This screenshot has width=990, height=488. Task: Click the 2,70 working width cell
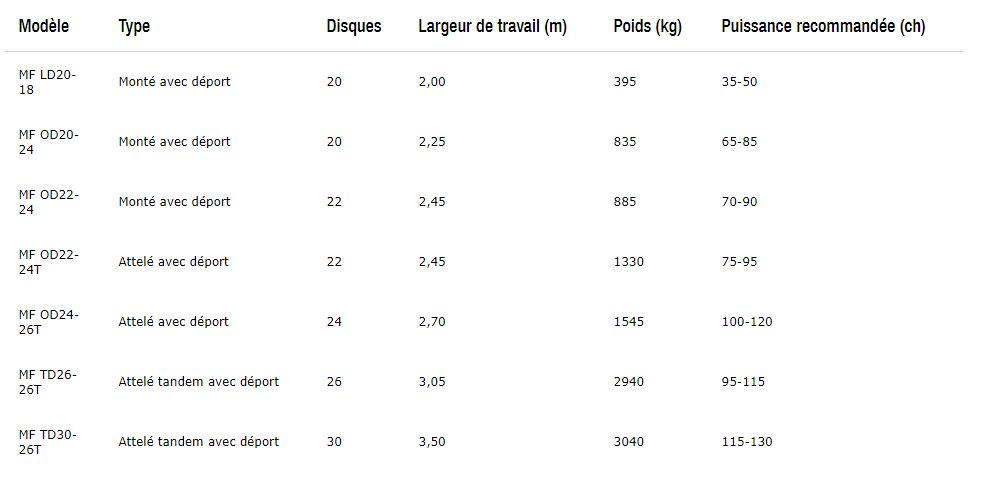(432, 322)
